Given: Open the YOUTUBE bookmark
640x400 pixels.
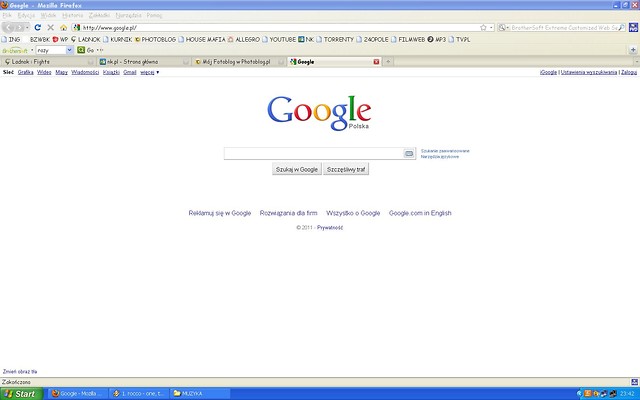Looking at the screenshot, I should tap(279, 39).
